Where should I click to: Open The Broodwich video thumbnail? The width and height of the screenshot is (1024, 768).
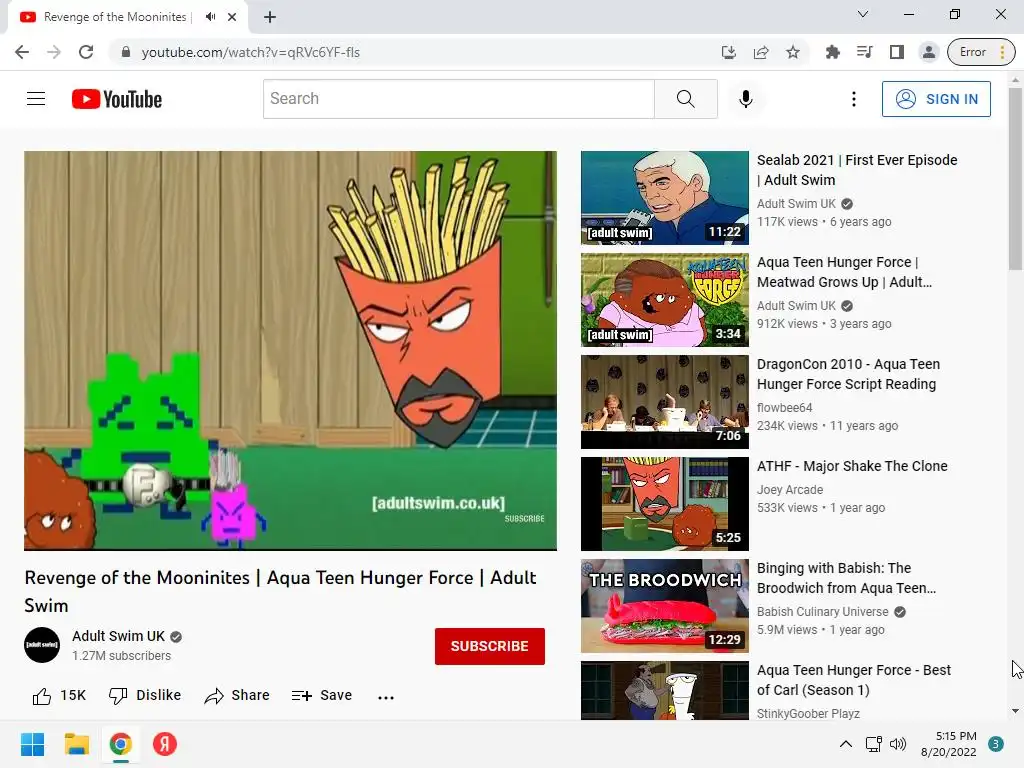(665, 606)
